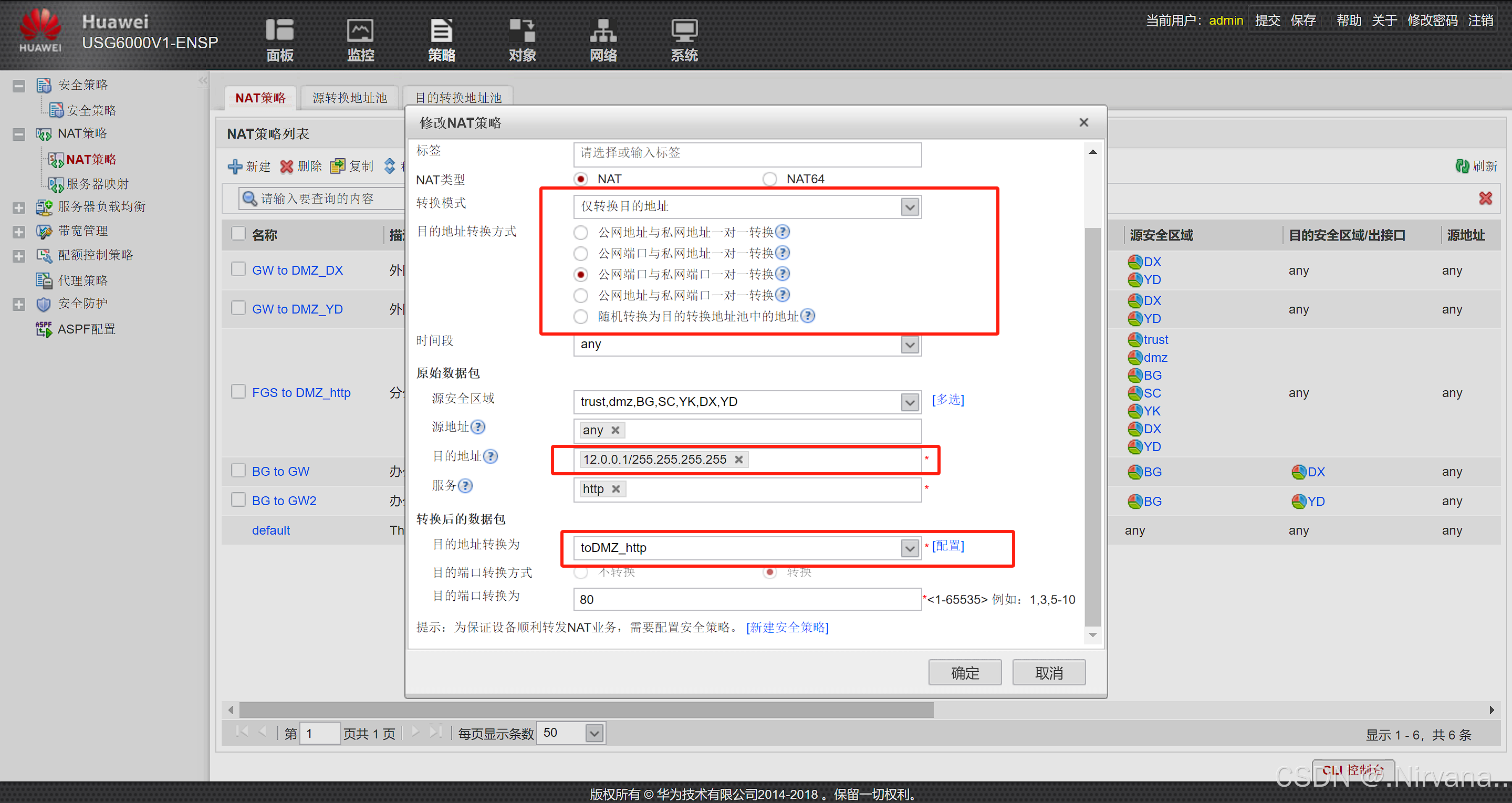Open help for 随机转换为目的转换地址池中的地址
The height and width of the screenshot is (803, 1512).
pyautogui.click(x=808, y=316)
